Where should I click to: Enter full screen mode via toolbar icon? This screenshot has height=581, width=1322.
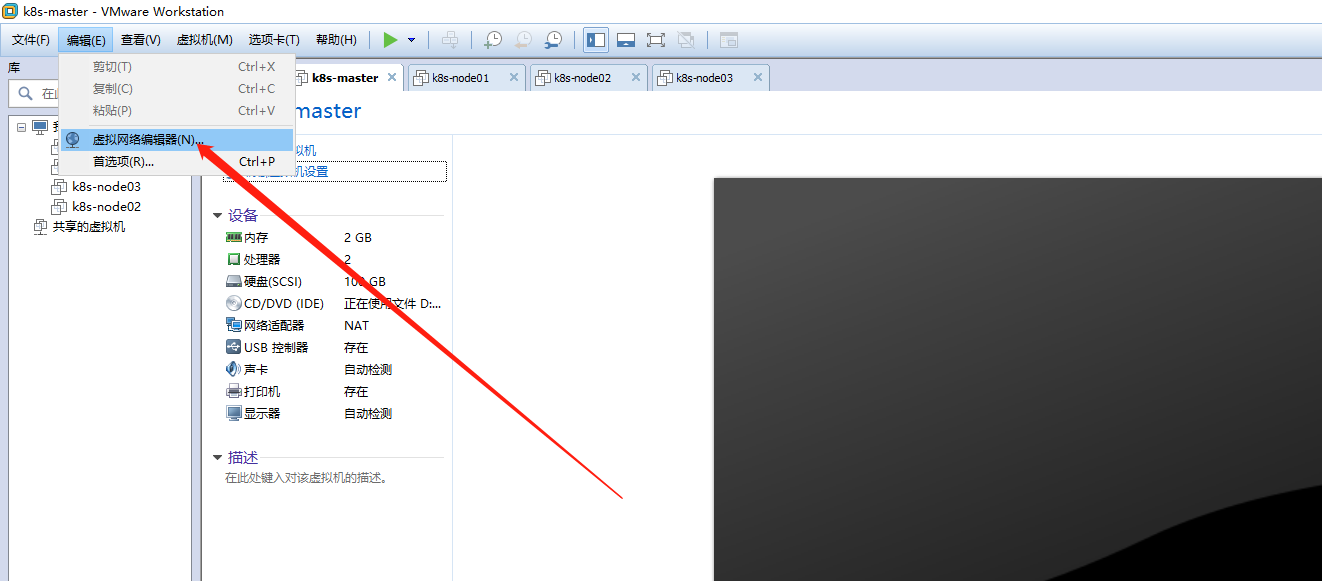pos(656,40)
